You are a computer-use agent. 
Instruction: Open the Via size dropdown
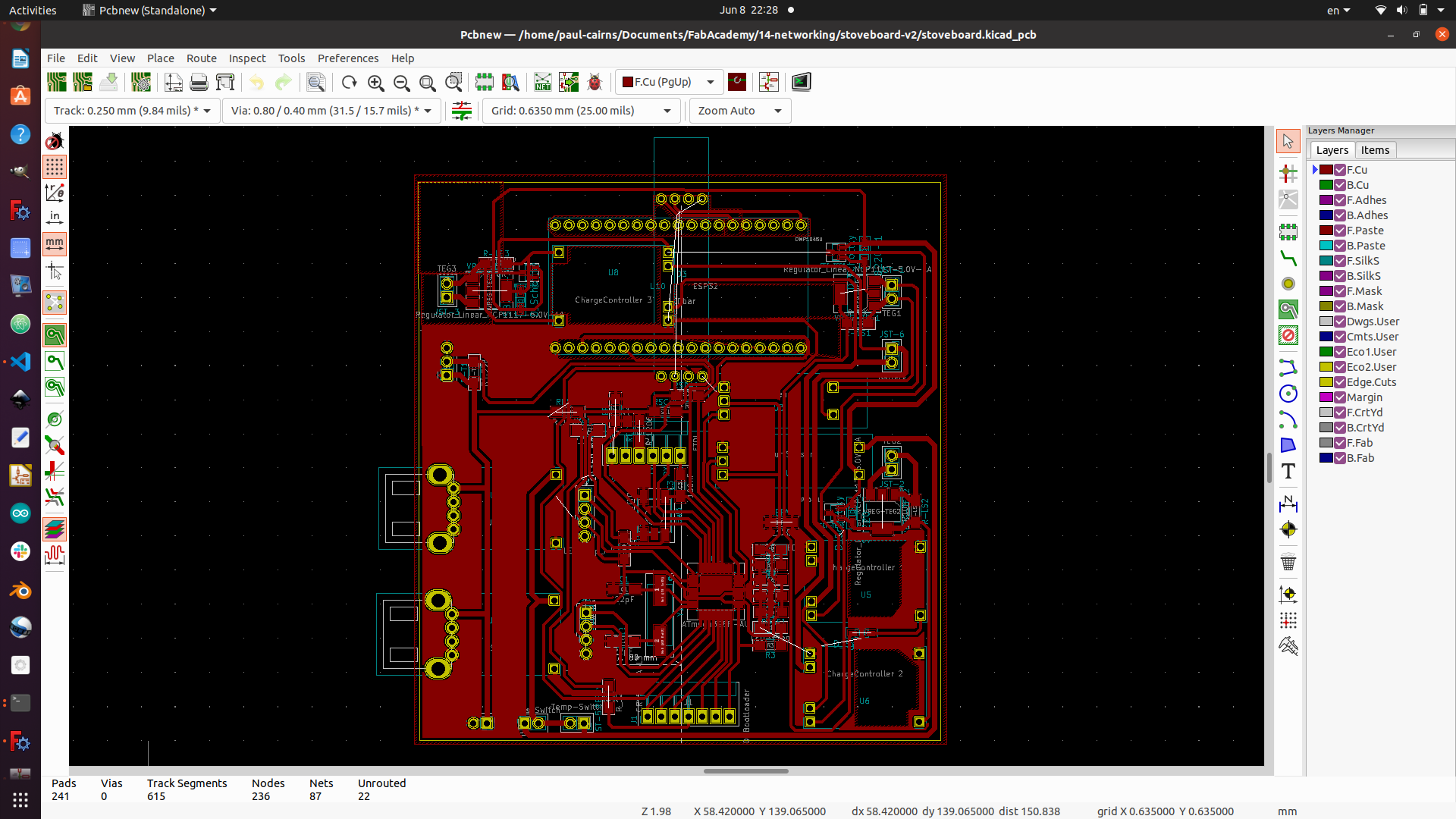331,111
